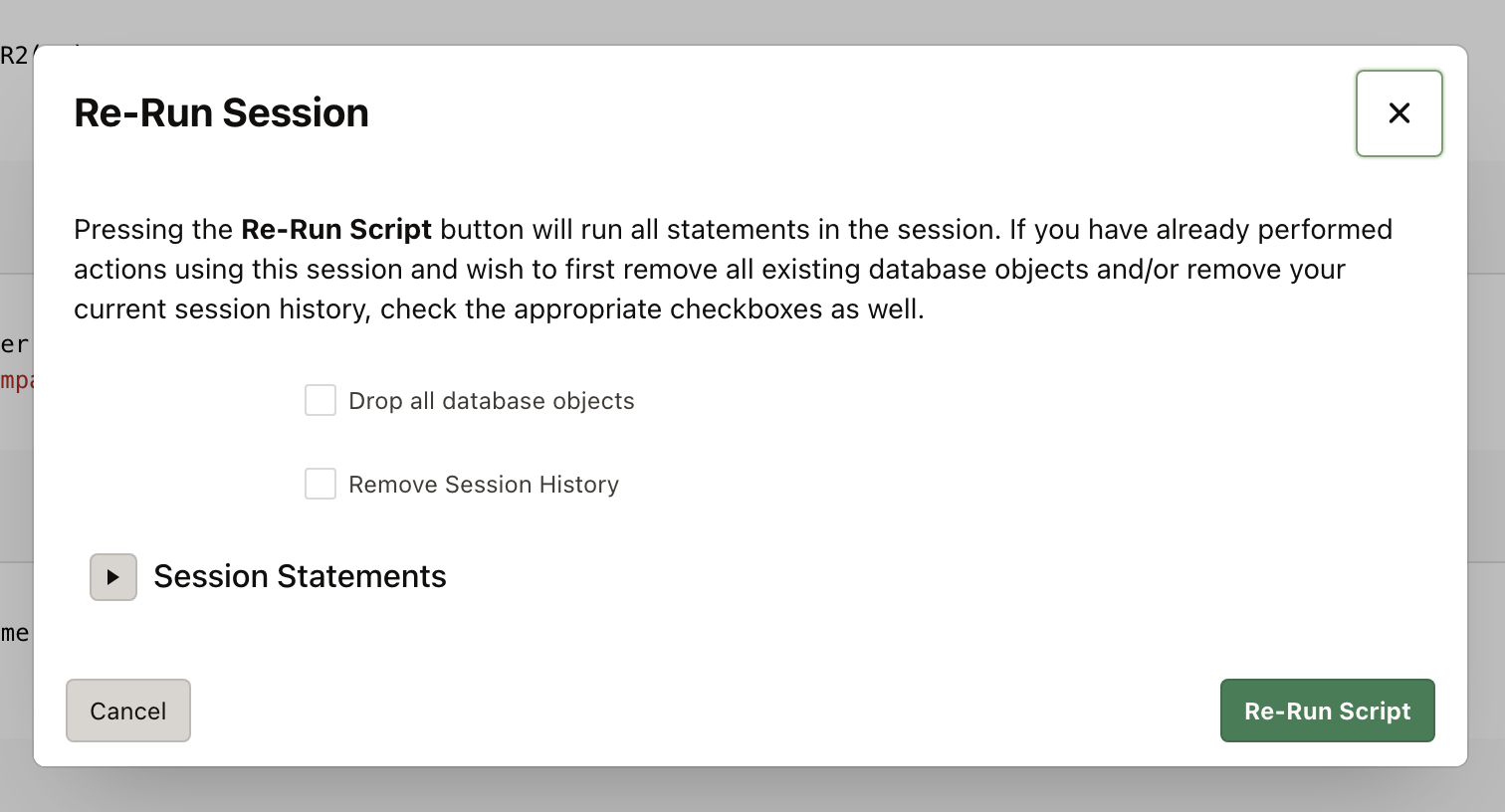1505x812 pixels.
Task: Click the "Remove Session History" label text
Action: click(483, 485)
